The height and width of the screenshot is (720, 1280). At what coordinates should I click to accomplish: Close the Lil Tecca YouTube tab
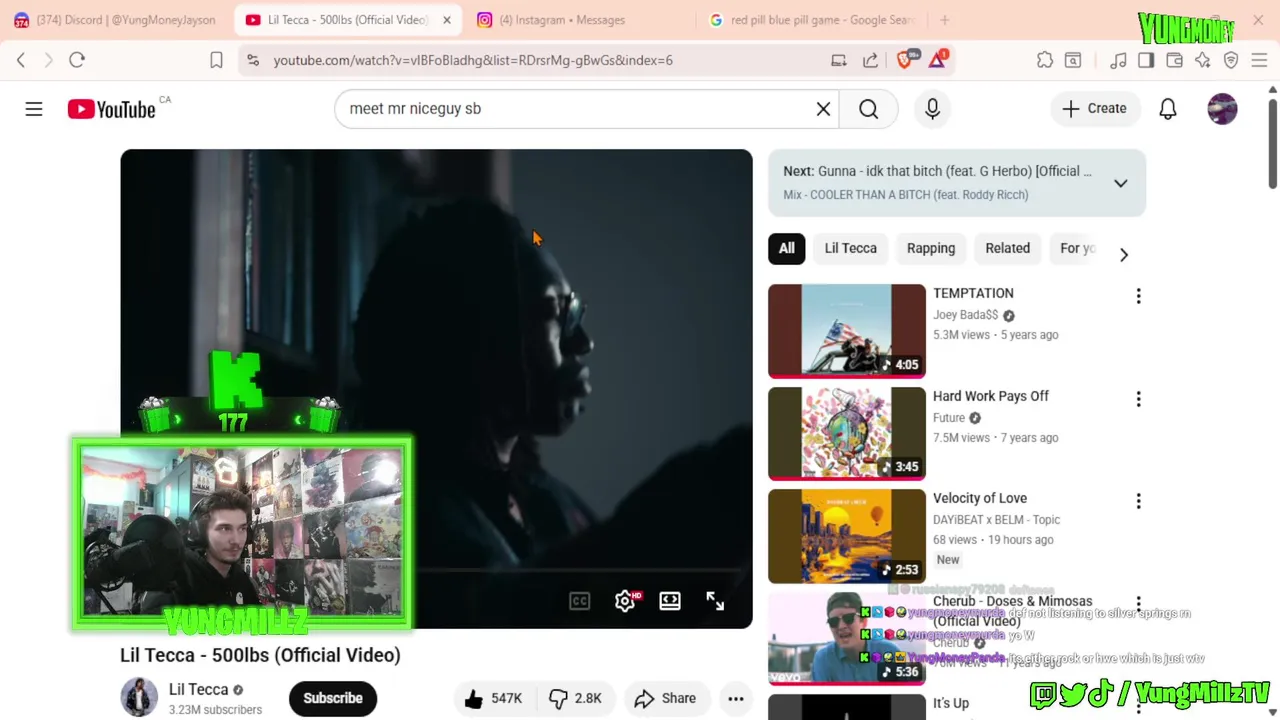(x=447, y=20)
